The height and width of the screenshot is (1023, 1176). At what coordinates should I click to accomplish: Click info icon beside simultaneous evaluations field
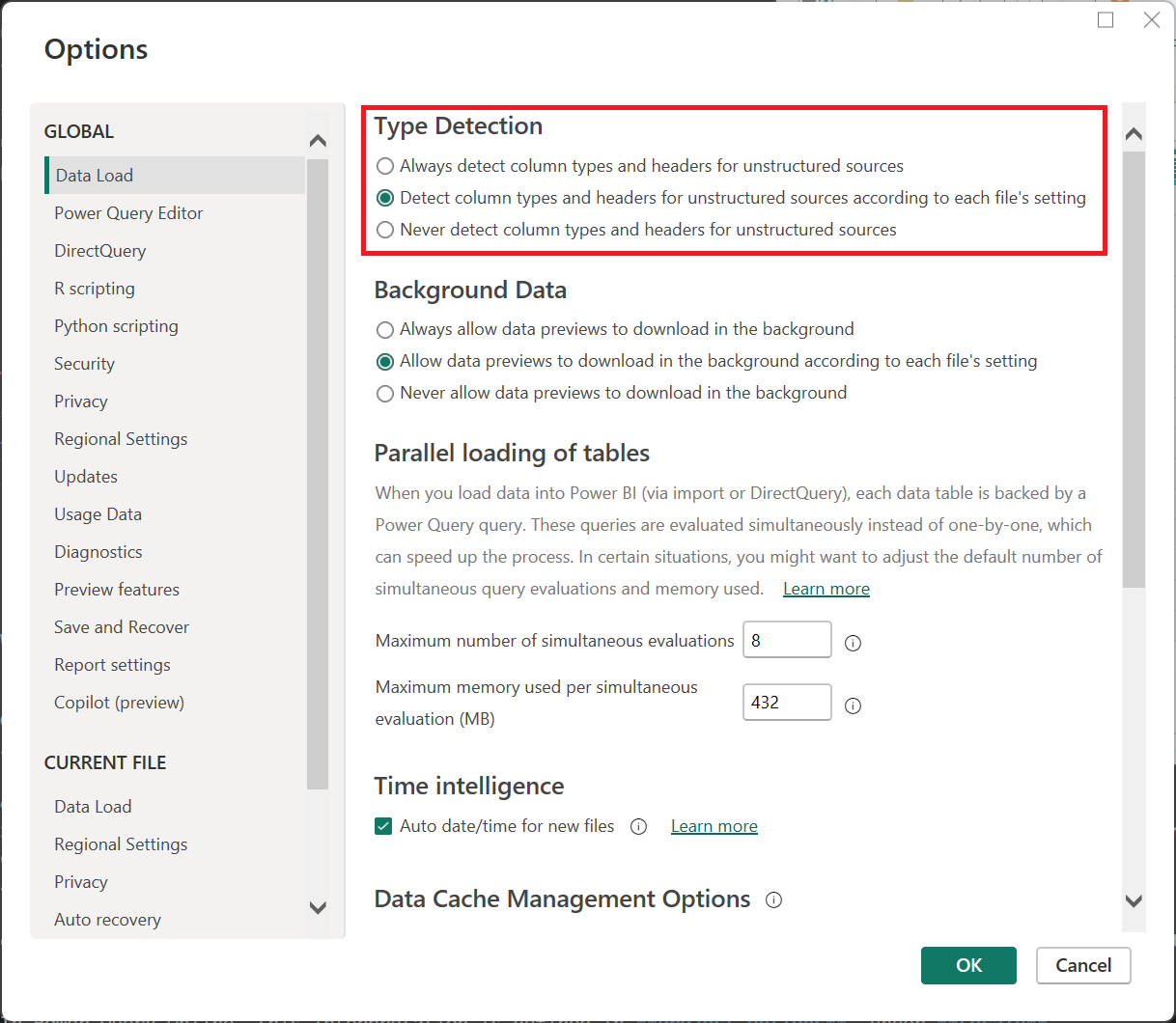point(853,641)
